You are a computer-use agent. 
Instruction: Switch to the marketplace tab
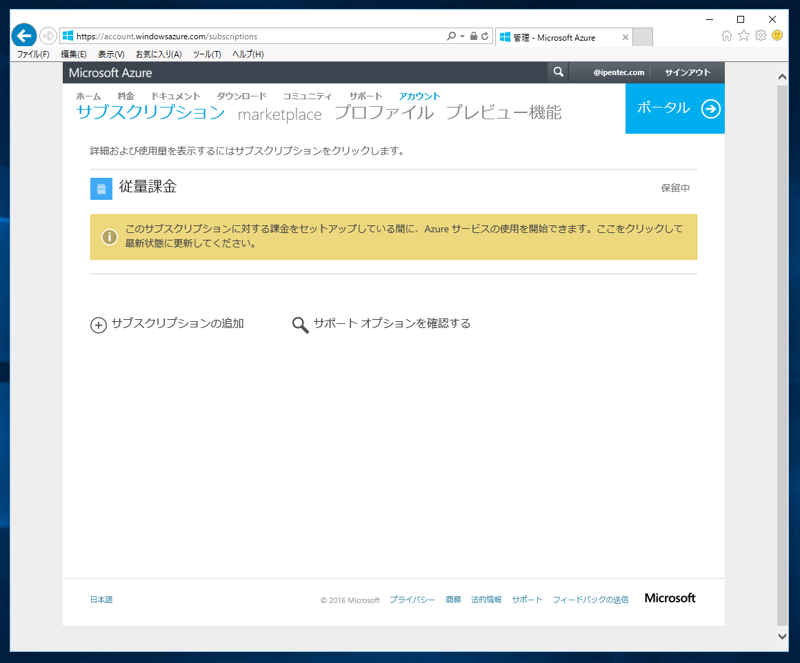point(280,114)
